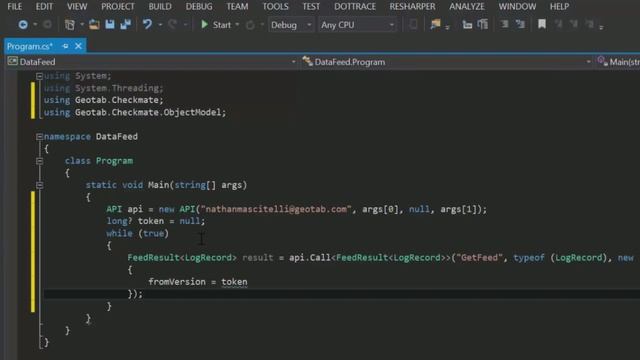Click the New Project toolbar icon
Screen dimensions: 640x360
(70, 25)
